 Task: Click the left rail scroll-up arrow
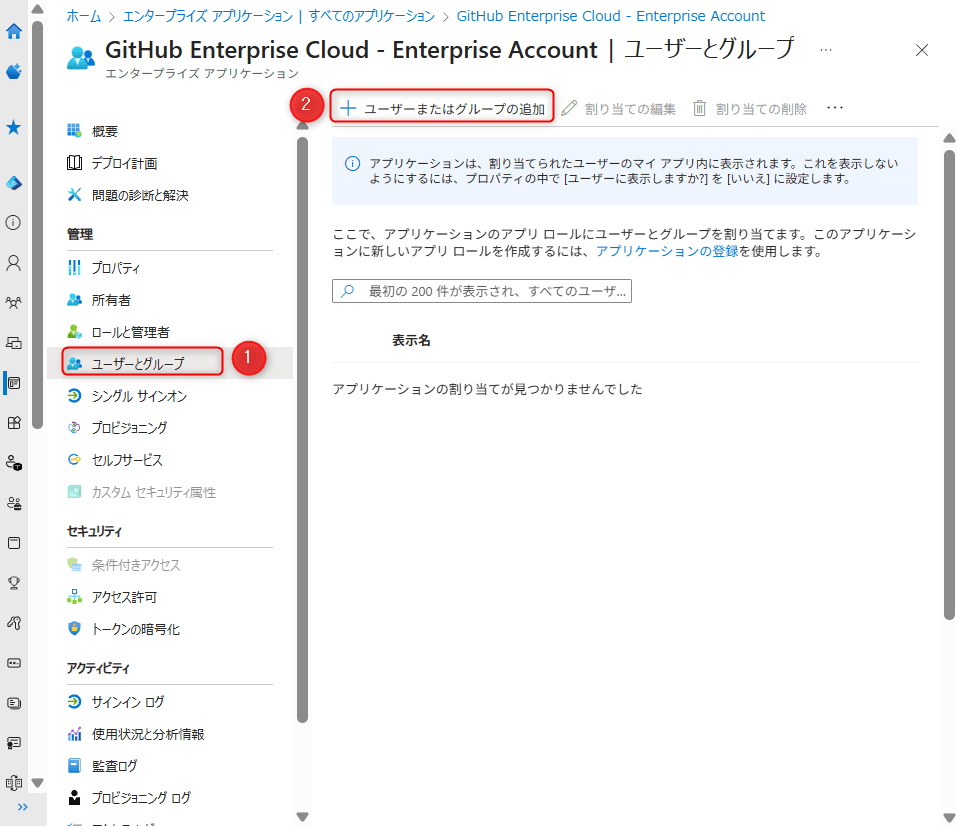[37, 10]
